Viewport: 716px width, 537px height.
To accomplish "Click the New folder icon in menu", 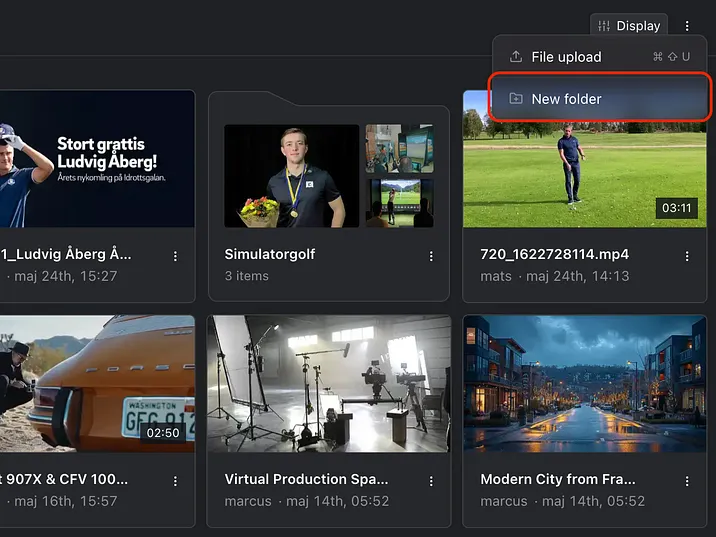I will coord(516,99).
